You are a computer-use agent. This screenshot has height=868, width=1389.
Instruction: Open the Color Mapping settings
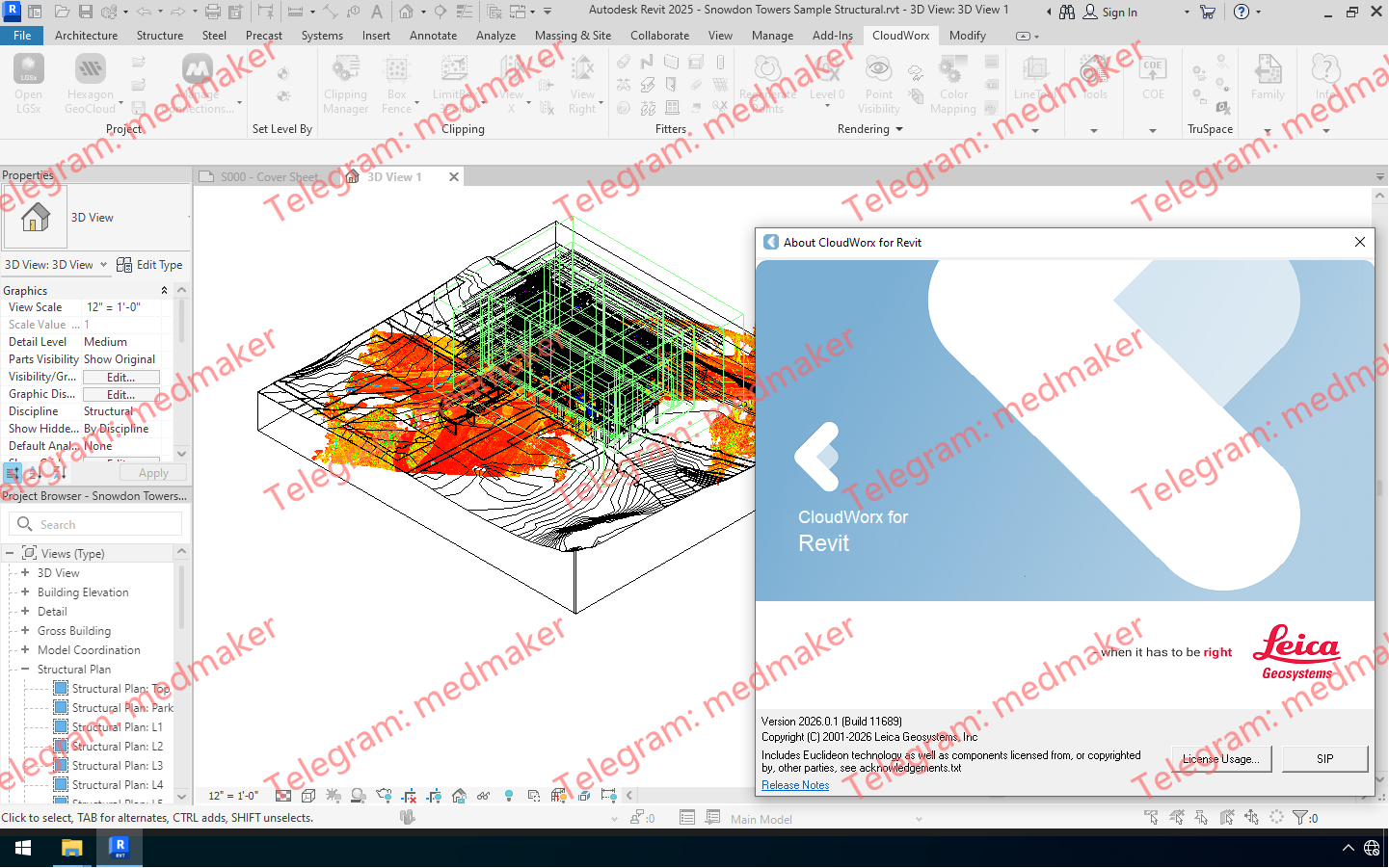(953, 83)
